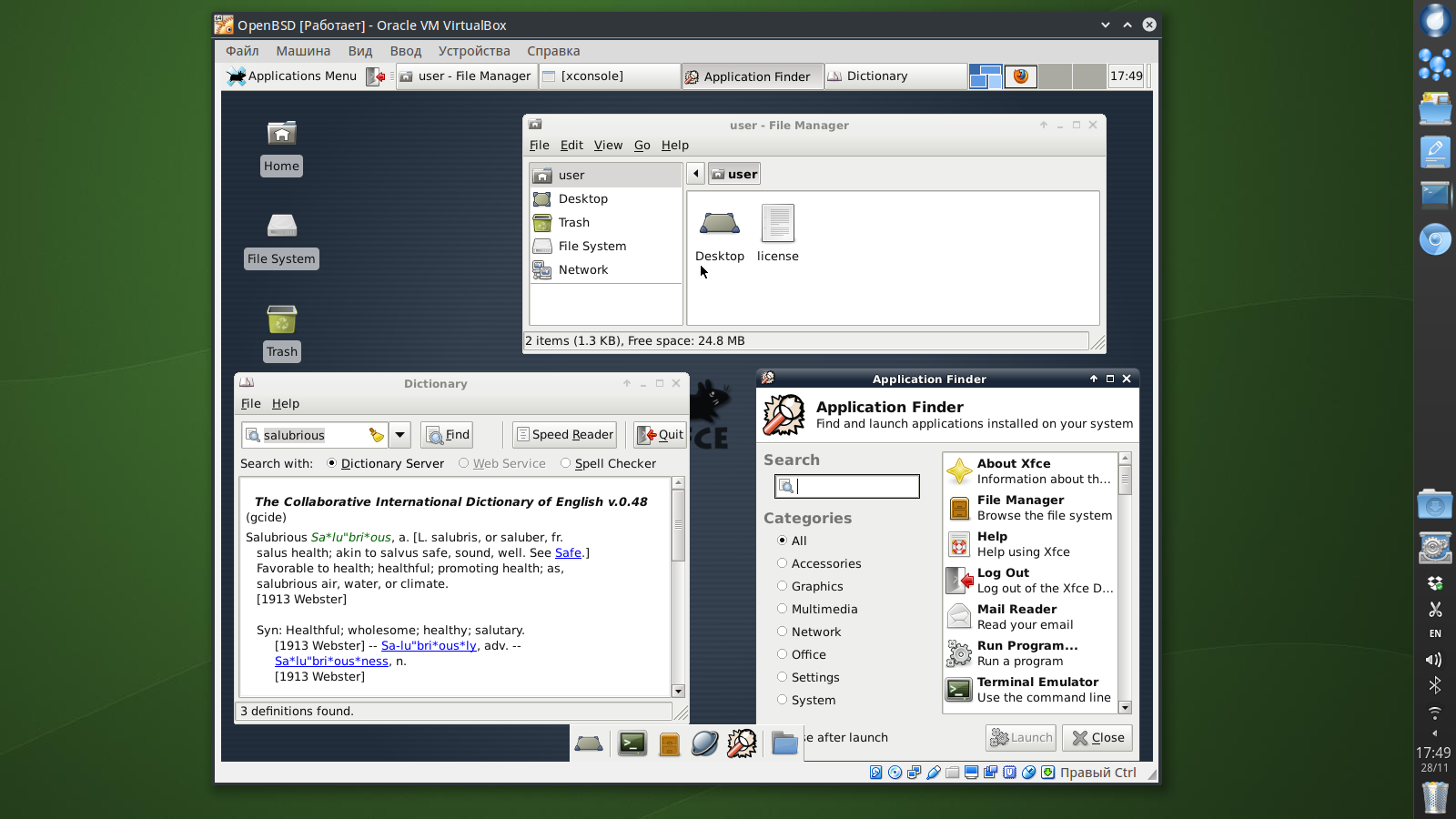Select the Office category
This screenshot has height=819, width=1456.
783,654
